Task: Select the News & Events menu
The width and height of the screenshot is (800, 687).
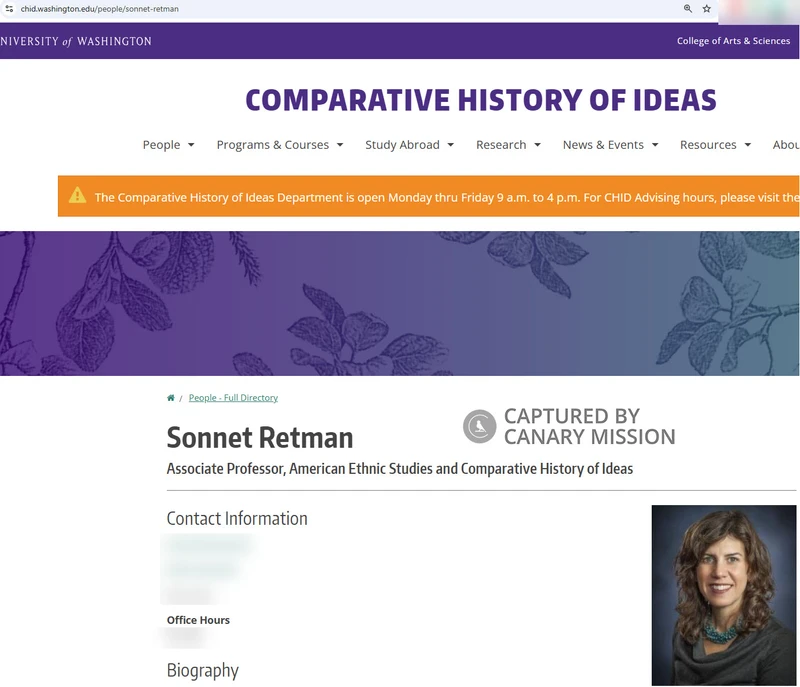Action: [610, 145]
